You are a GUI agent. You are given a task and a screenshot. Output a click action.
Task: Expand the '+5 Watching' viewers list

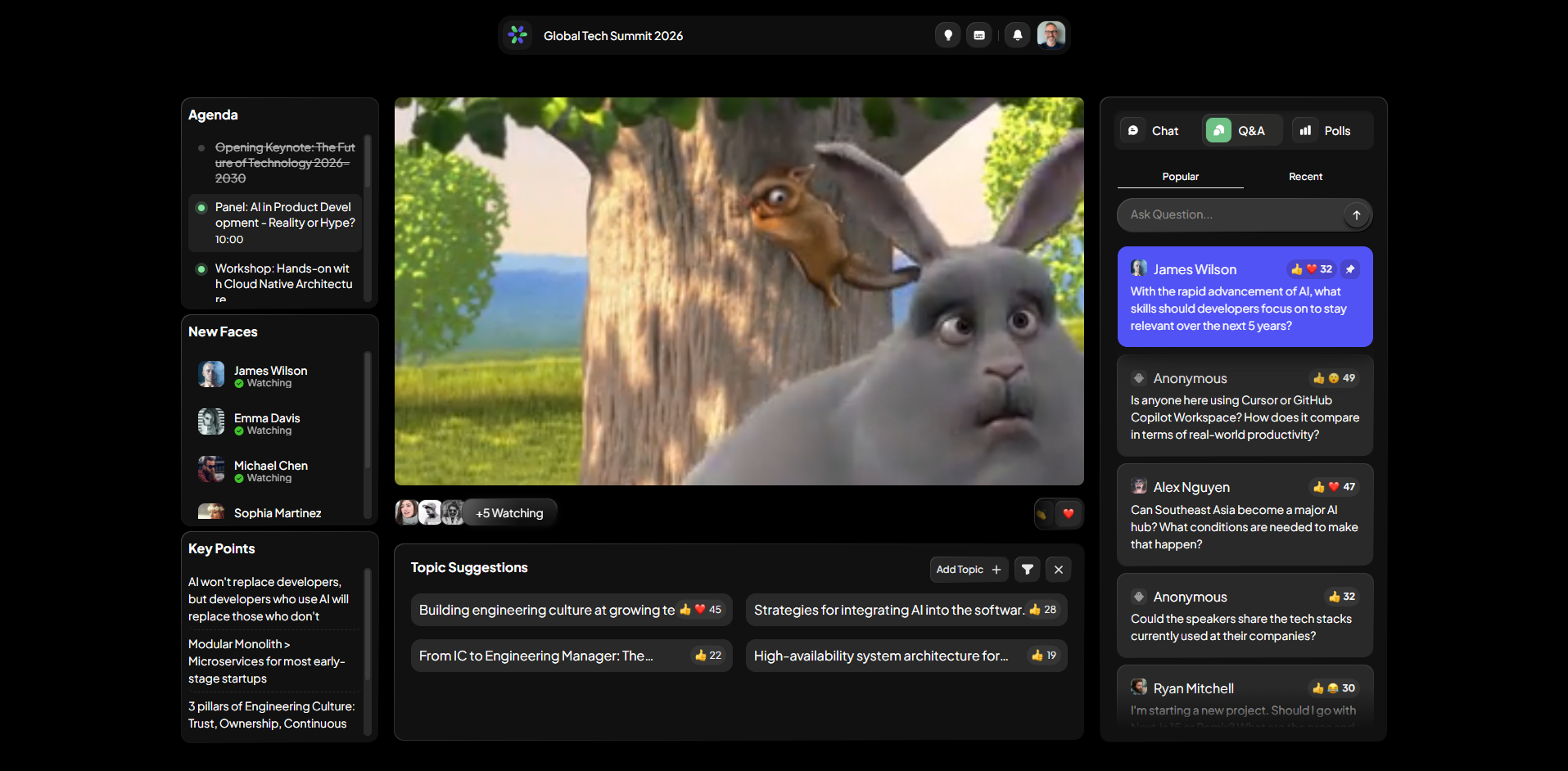[x=509, y=513]
